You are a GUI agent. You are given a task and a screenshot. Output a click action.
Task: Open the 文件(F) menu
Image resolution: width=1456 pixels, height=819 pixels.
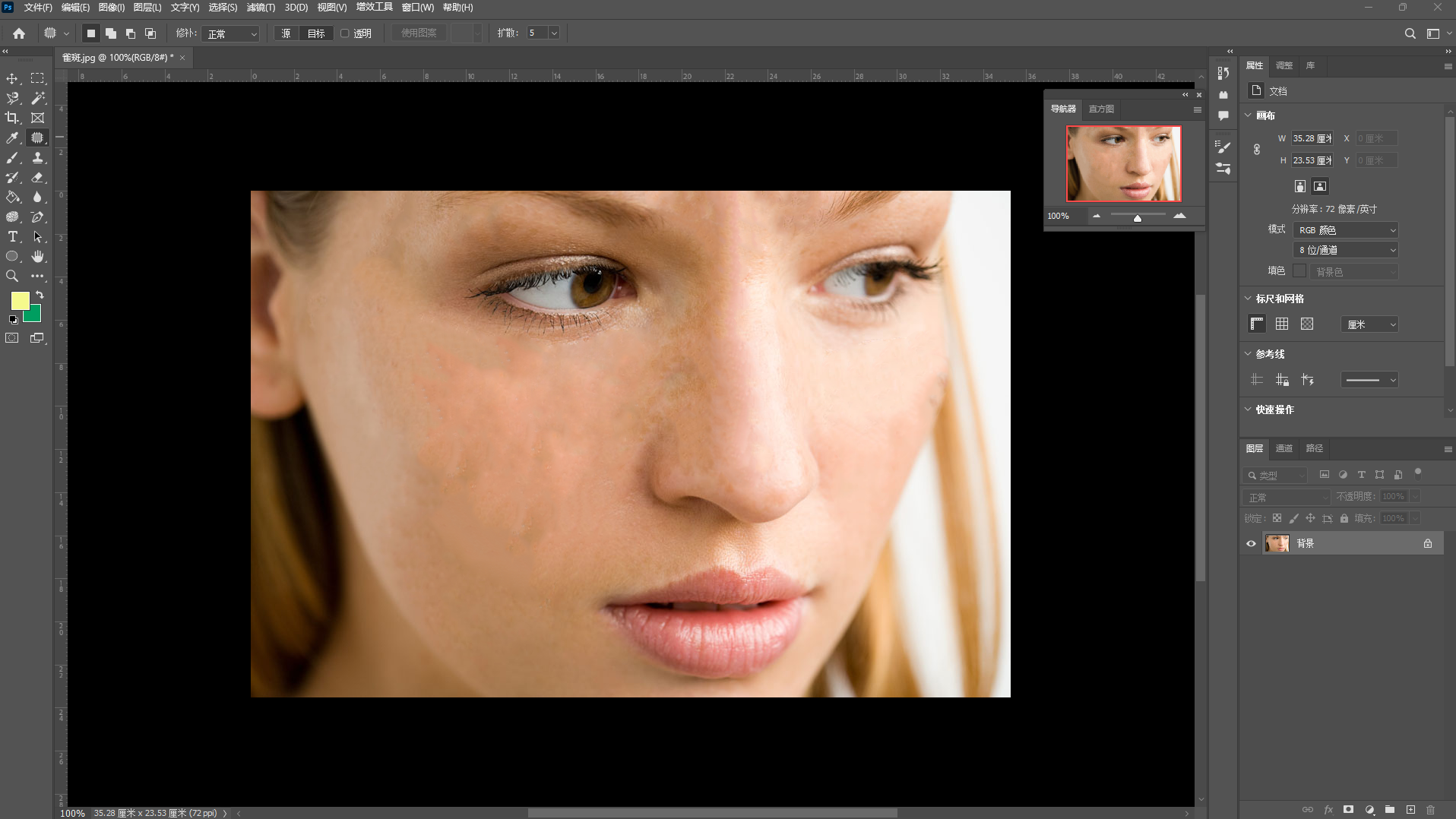(38, 8)
